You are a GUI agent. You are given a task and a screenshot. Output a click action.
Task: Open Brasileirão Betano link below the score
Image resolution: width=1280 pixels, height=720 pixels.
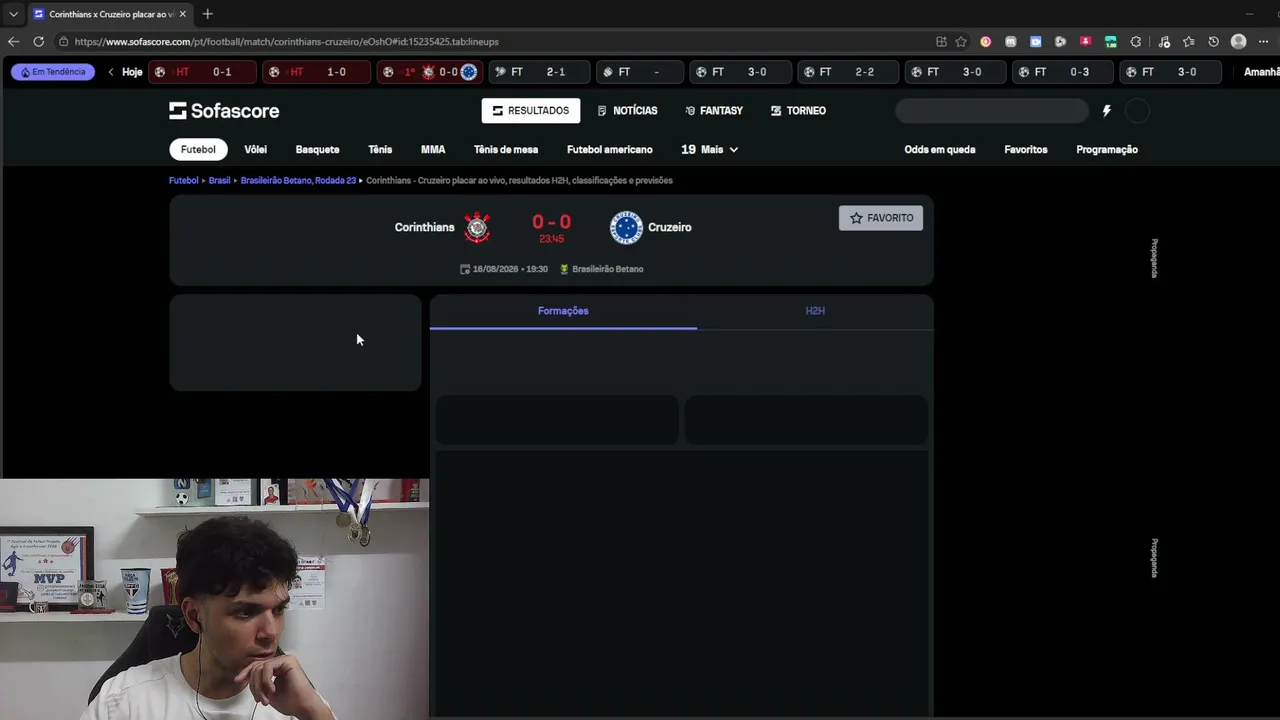click(602, 269)
